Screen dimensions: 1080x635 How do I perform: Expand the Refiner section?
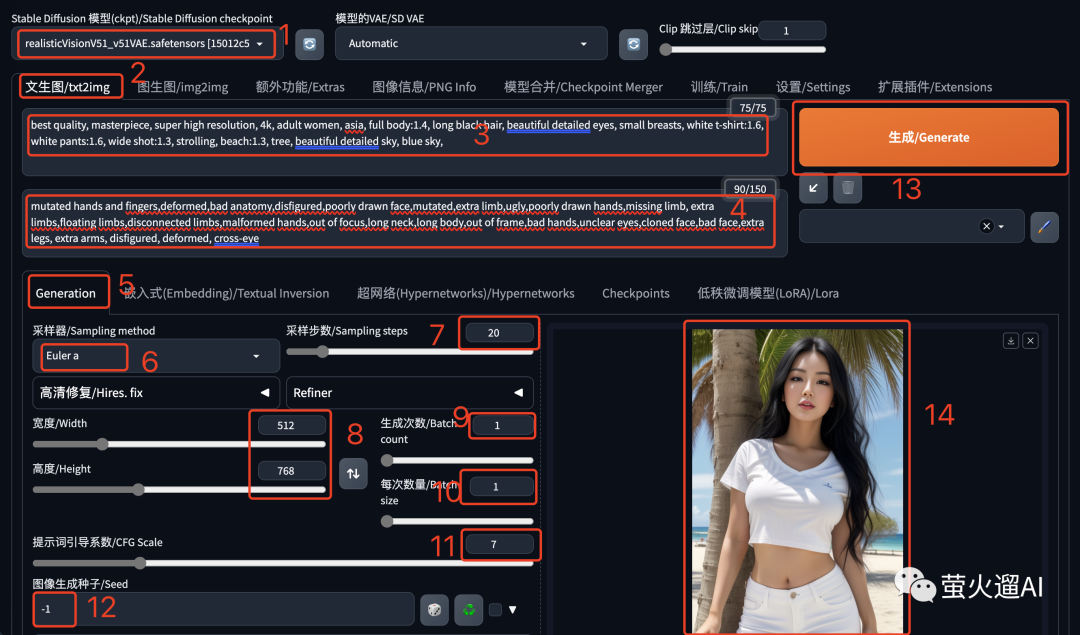(409, 393)
